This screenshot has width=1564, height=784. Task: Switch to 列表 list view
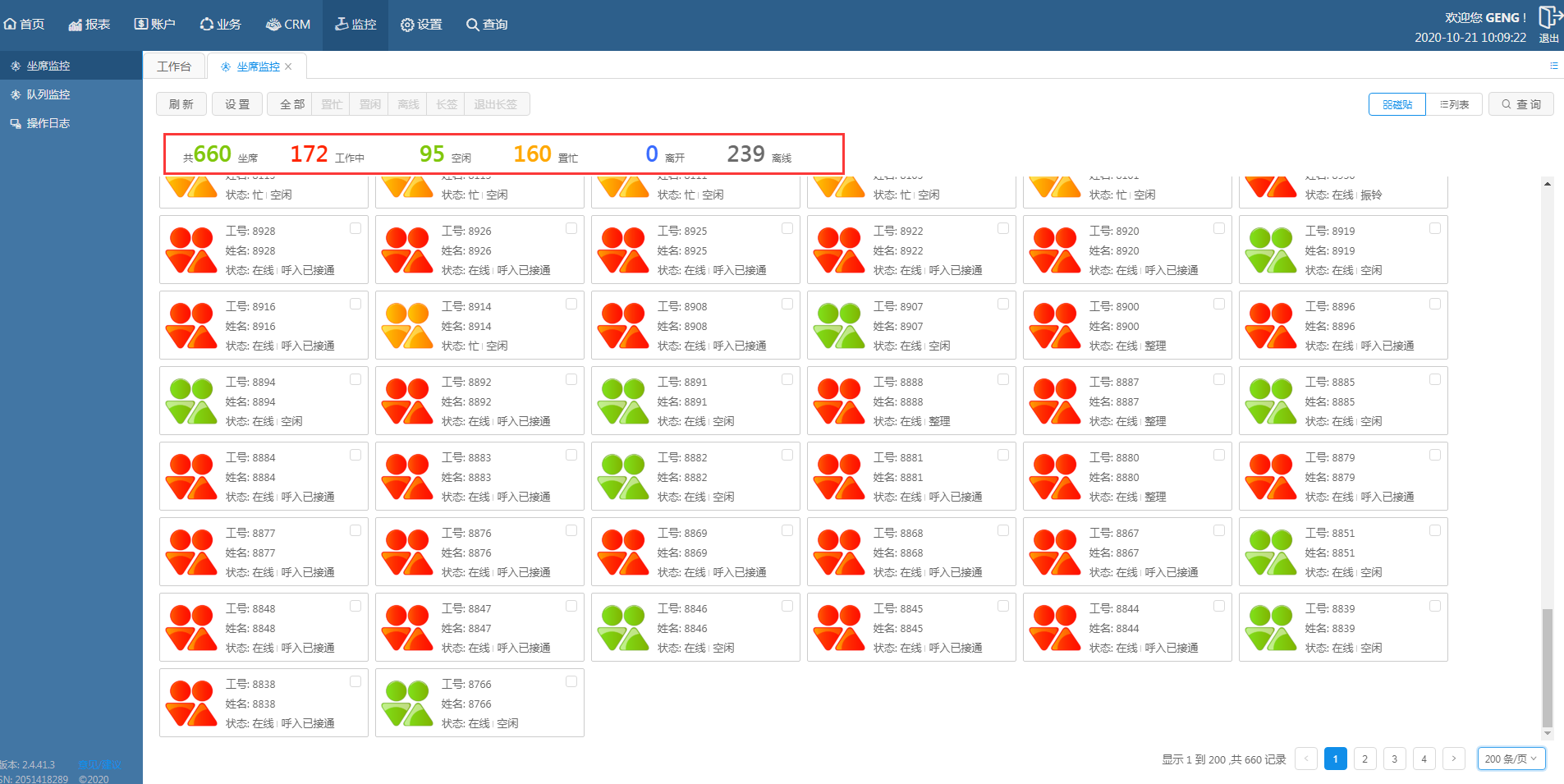pyautogui.click(x=1454, y=104)
